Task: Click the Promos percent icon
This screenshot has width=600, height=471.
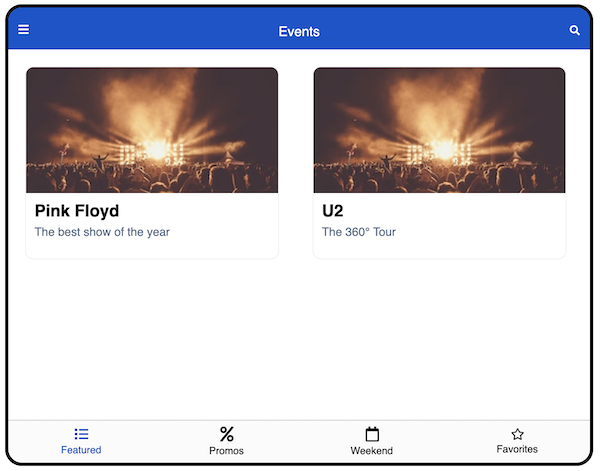Action: (227, 434)
